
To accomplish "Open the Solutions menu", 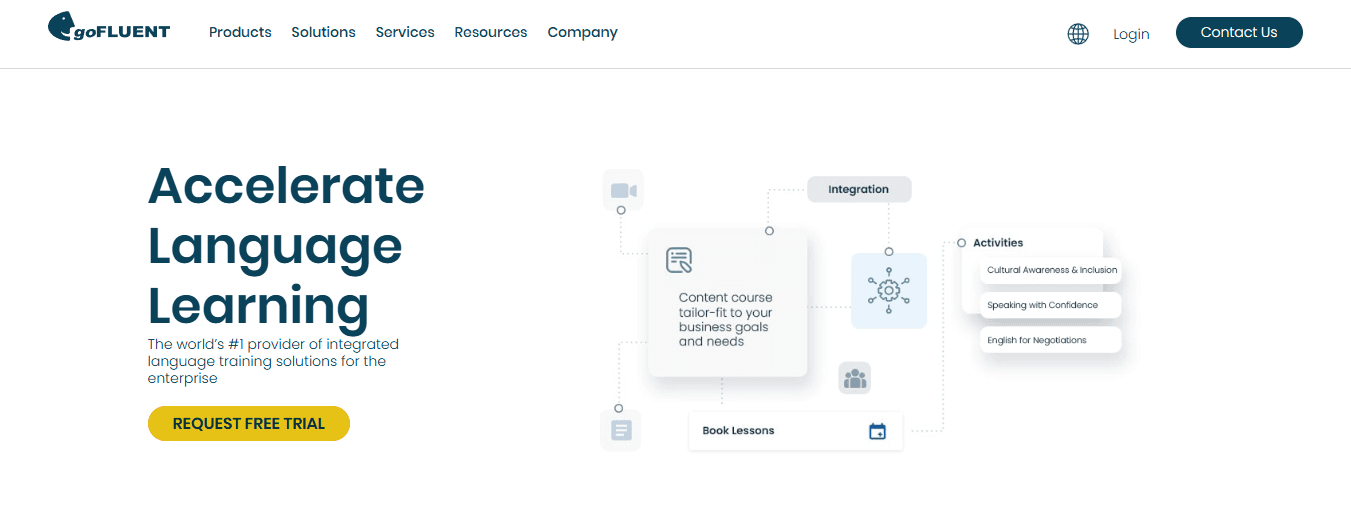I will pos(323,32).
